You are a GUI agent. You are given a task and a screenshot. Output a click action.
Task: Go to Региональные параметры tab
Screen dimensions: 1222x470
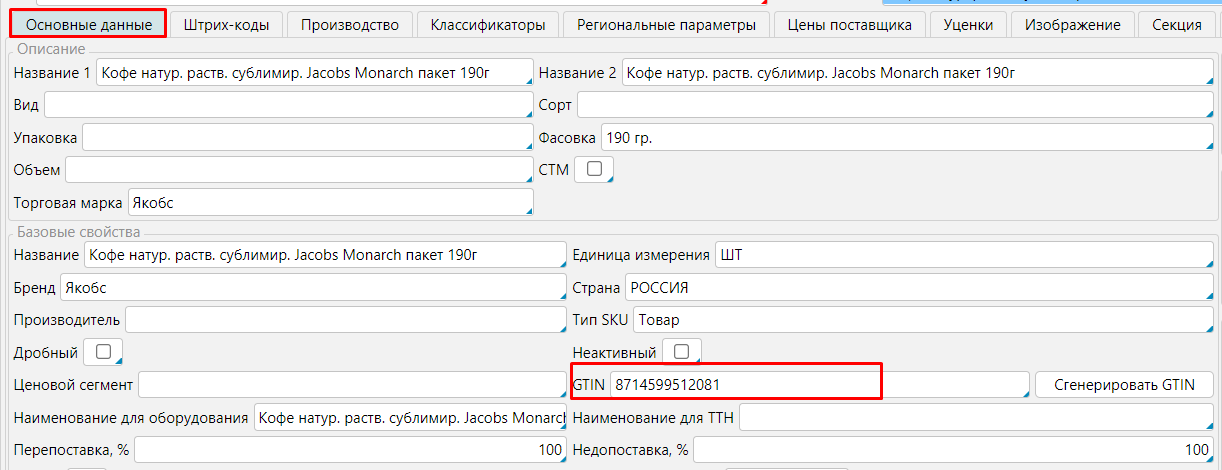pyautogui.click(x=666, y=25)
